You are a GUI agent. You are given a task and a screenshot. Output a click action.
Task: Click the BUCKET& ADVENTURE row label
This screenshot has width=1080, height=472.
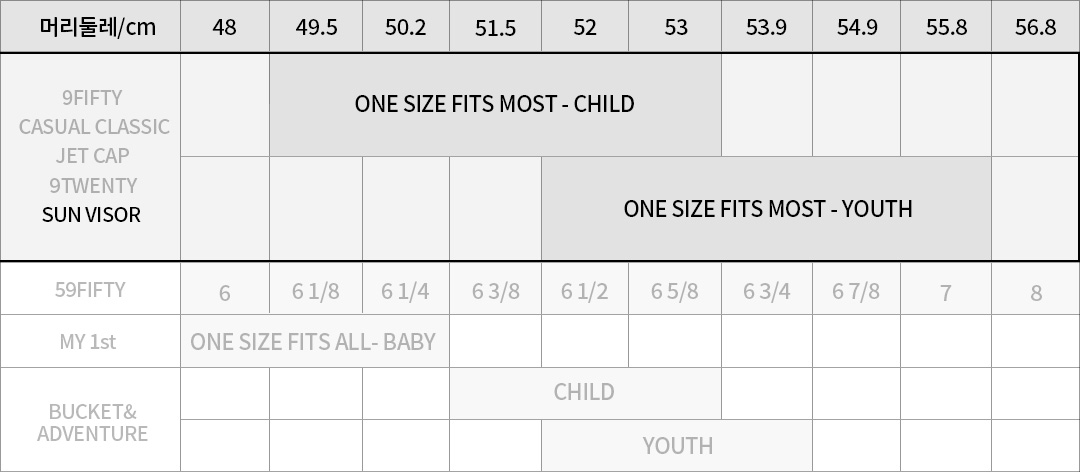92,422
